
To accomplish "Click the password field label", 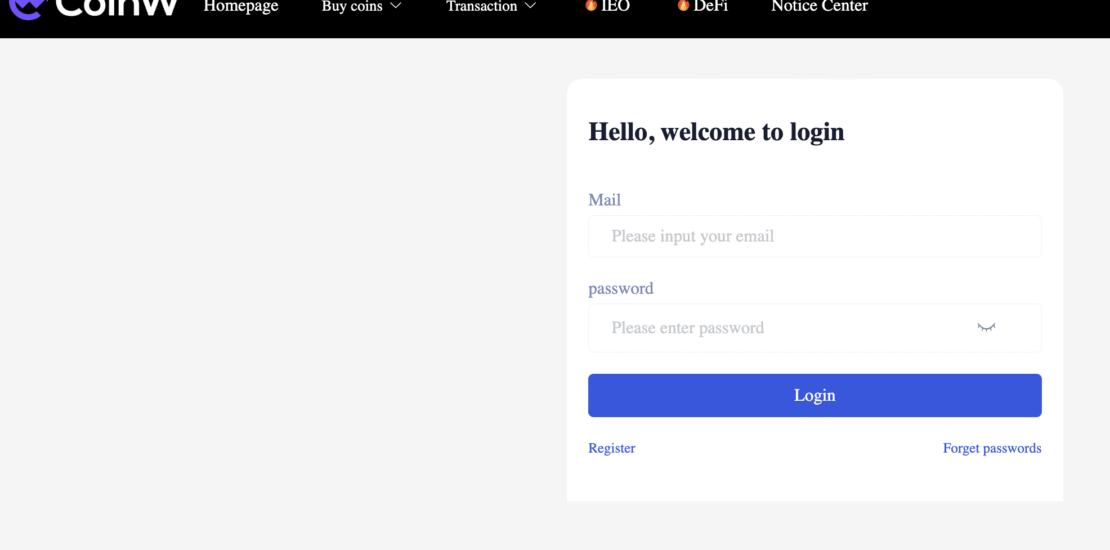I will pyautogui.click(x=620, y=288).
